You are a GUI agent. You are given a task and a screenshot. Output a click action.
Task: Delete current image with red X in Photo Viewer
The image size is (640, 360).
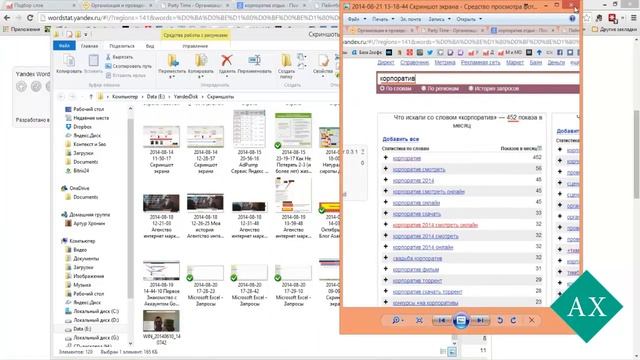(531, 321)
